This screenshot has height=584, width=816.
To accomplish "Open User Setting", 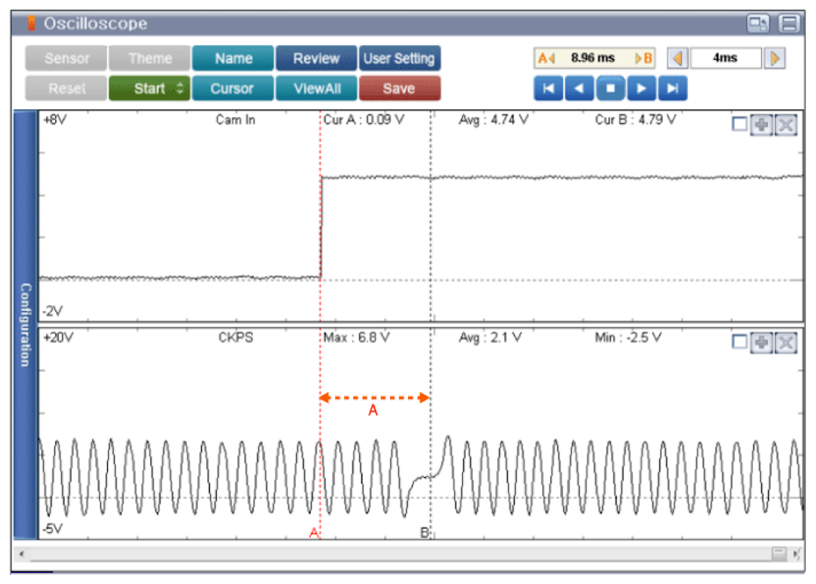I will point(399,58).
